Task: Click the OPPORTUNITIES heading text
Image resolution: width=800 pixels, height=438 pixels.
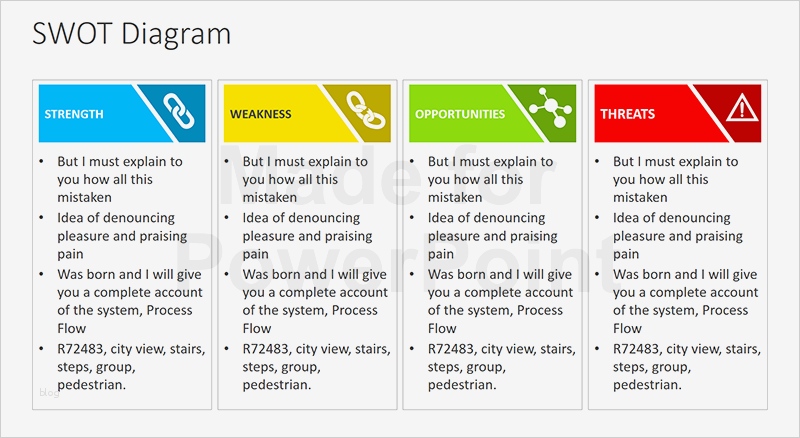Action: click(460, 114)
